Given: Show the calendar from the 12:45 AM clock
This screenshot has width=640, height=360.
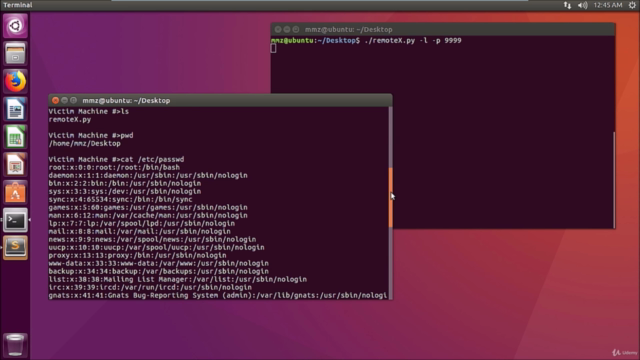Looking at the screenshot, I should [x=608, y=5].
